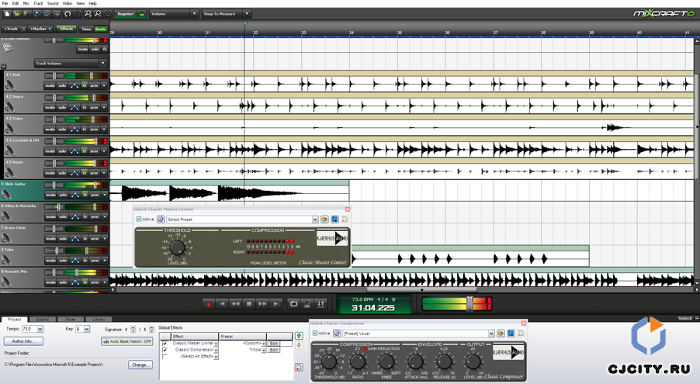Click the Threshold knob in Master Limiter
Image resolution: width=700 pixels, height=384 pixels.
coord(177,247)
